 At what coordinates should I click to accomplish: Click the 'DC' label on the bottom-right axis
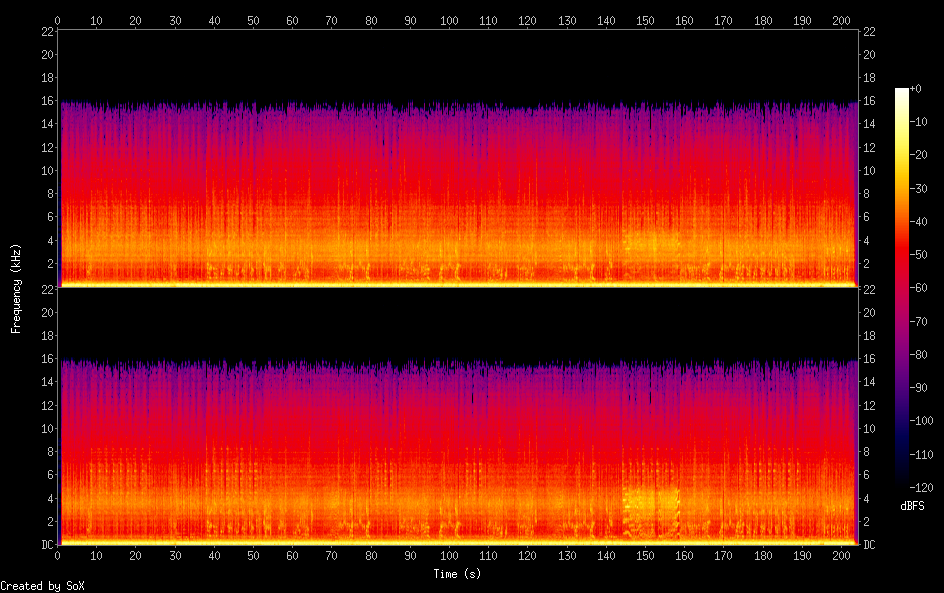coord(869,545)
